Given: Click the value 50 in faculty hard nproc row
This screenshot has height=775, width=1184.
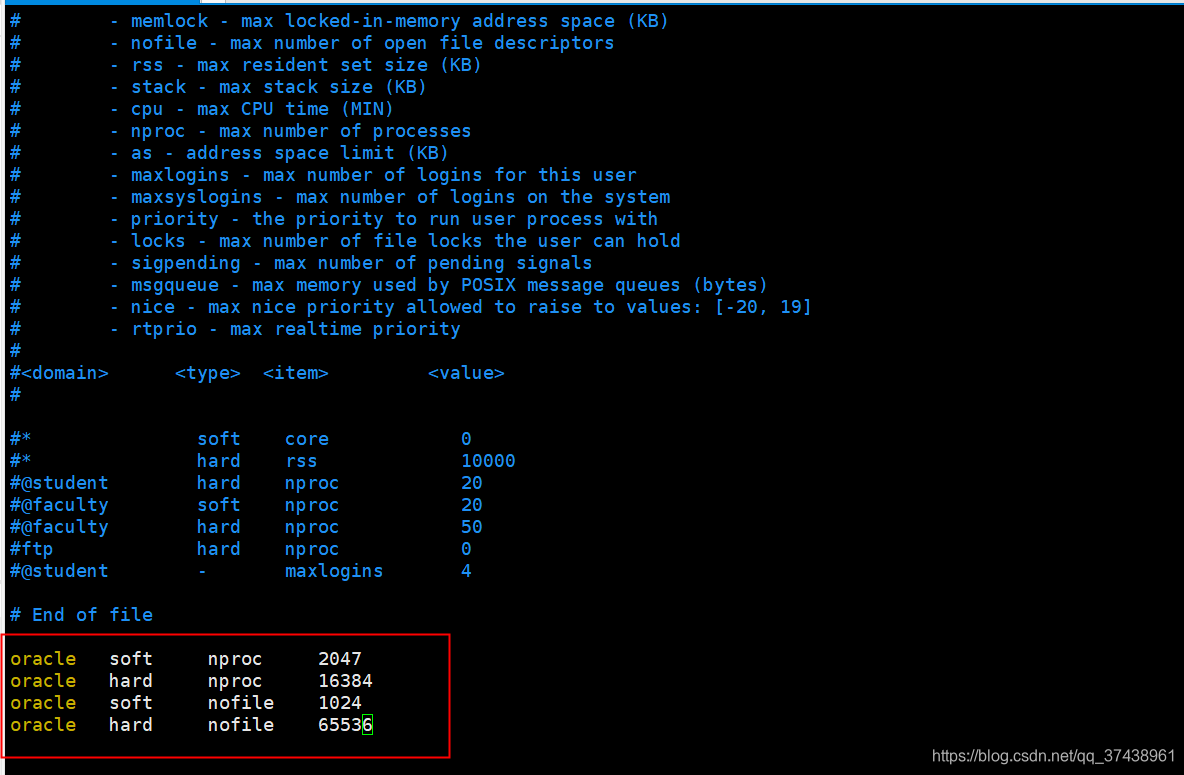Looking at the screenshot, I should click(472, 526).
